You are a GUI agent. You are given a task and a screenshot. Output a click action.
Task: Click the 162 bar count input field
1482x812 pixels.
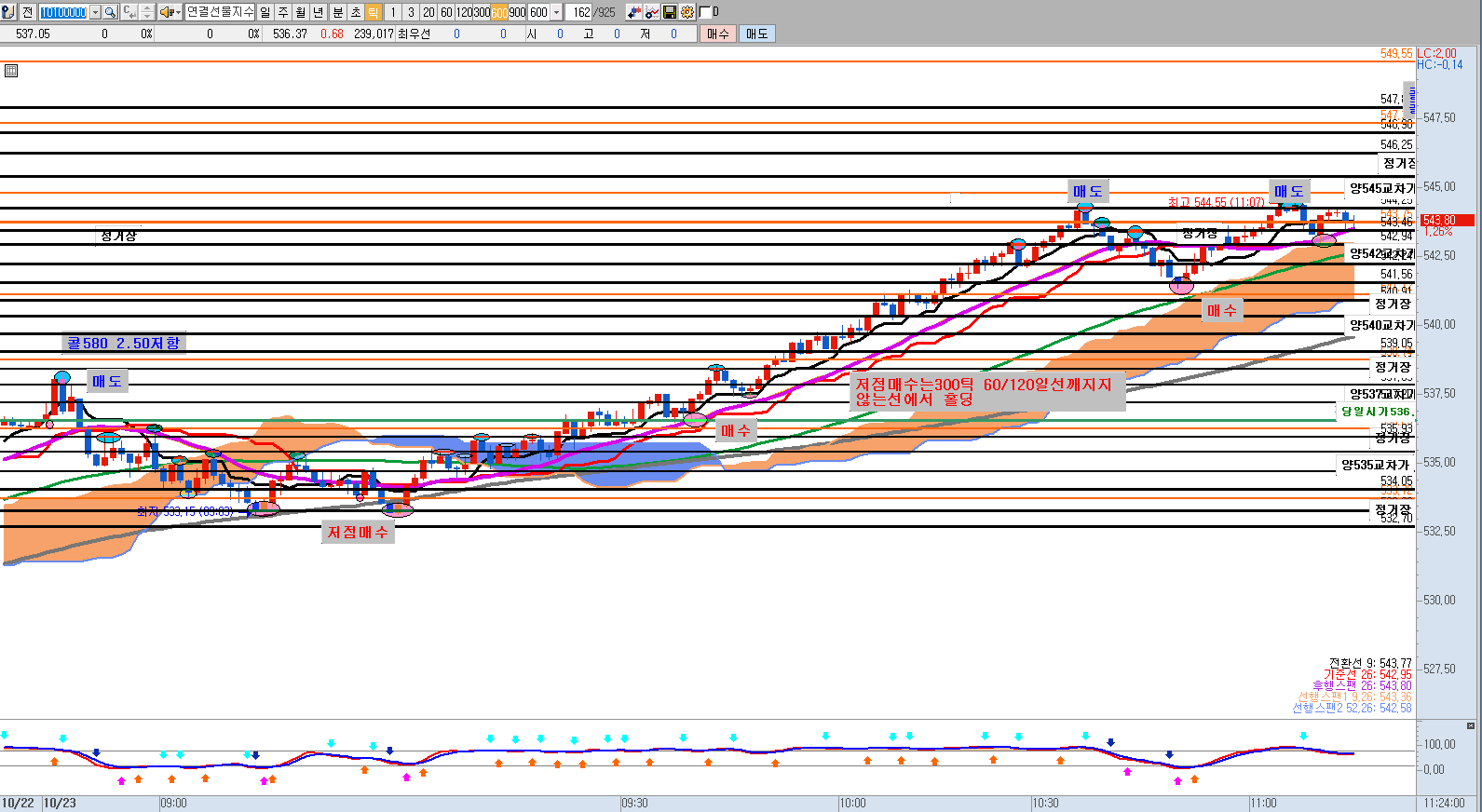coord(580,12)
